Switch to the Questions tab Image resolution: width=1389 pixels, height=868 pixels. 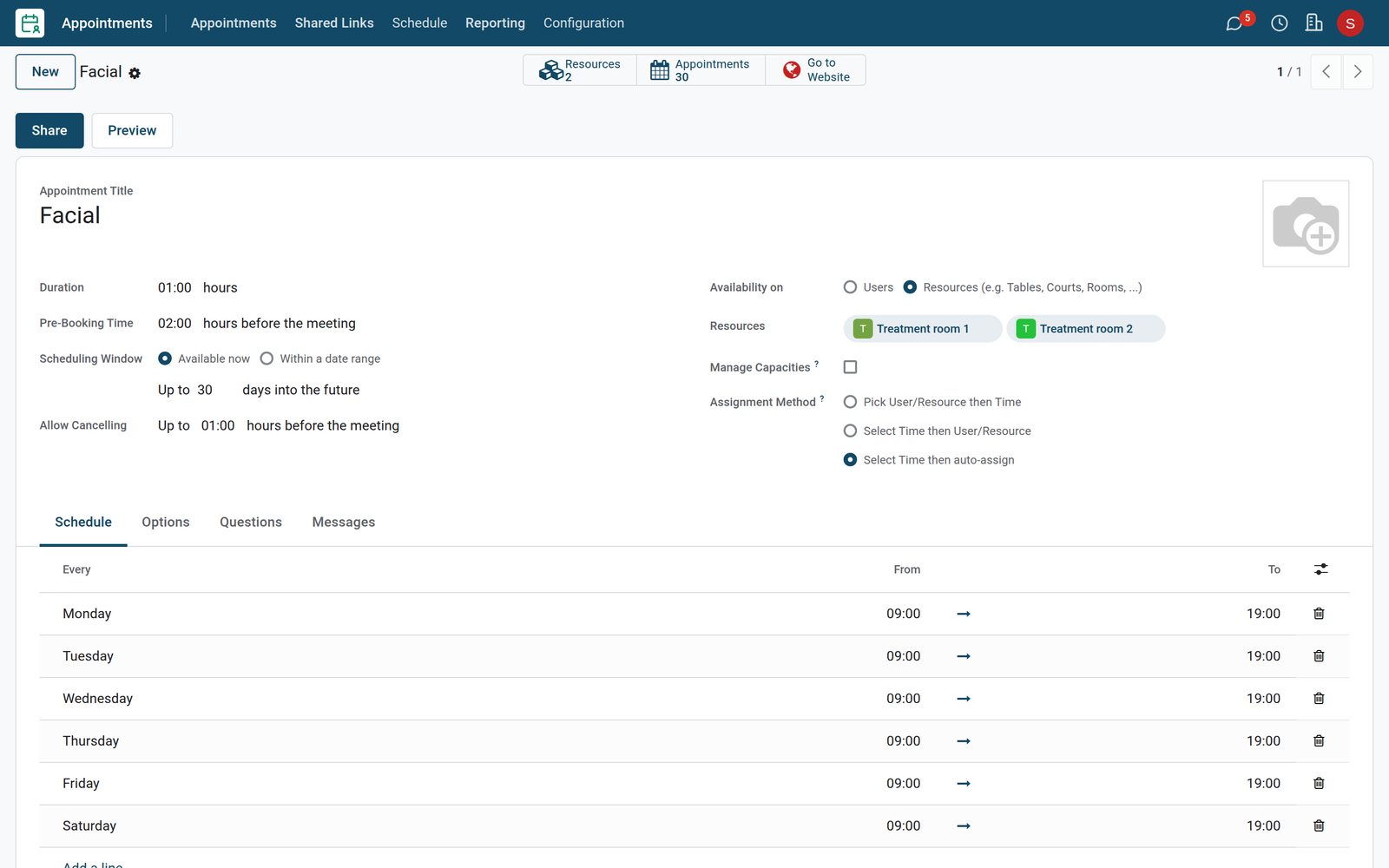pyautogui.click(x=251, y=523)
